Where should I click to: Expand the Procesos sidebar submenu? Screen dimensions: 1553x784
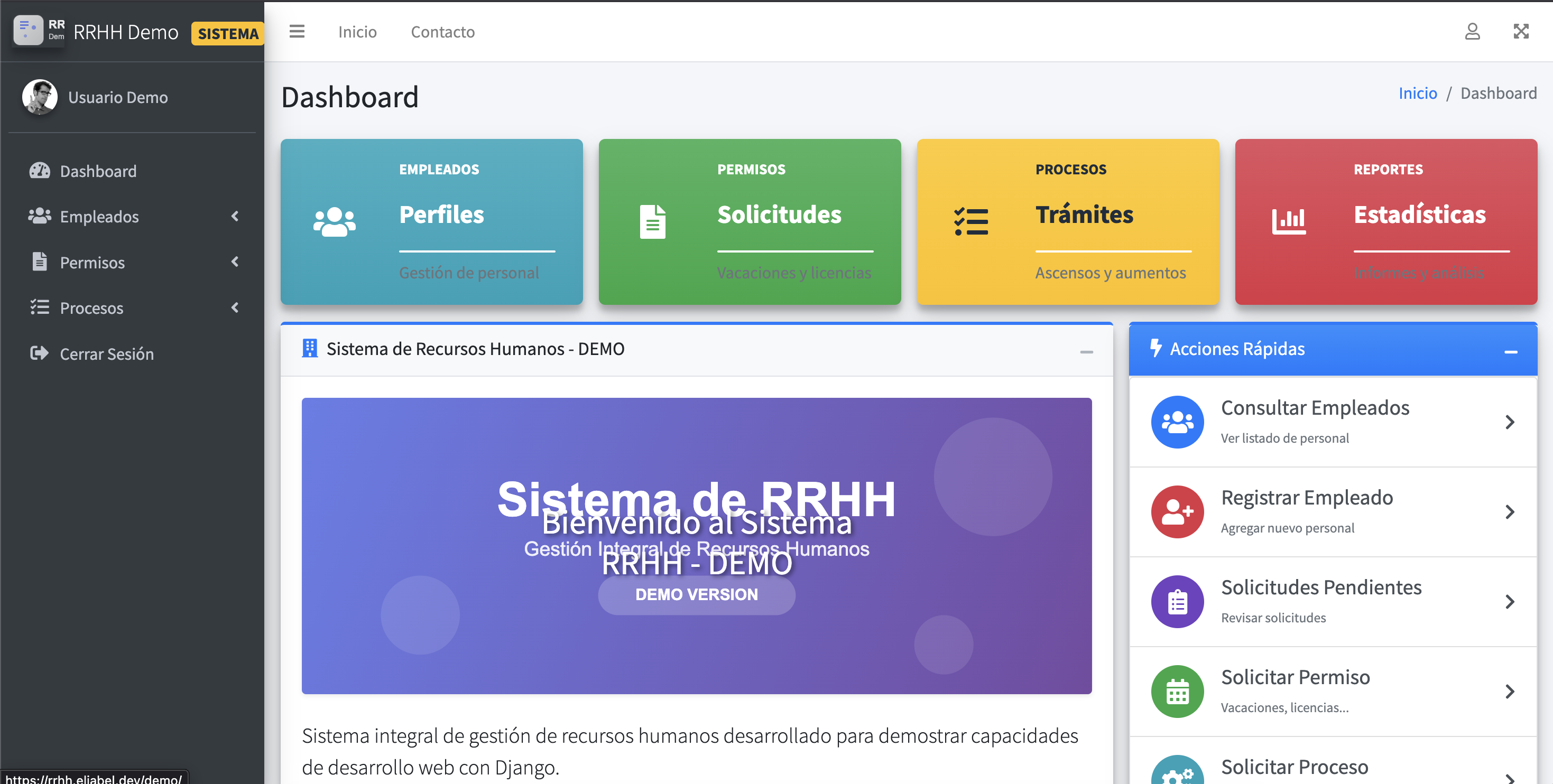click(235, 307)
